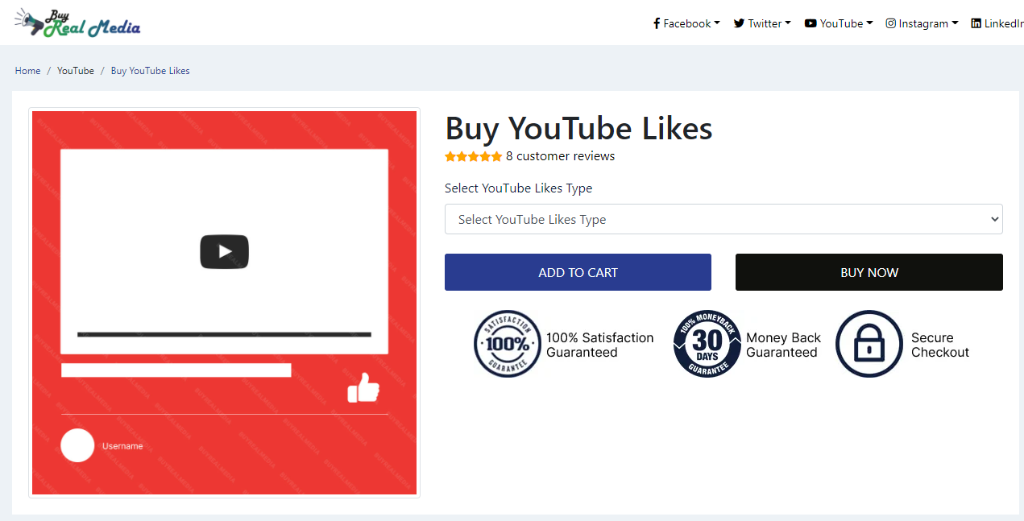Click the Buy Real Media logo
The image size is (1024, 521).
click(x=77, y=23)
